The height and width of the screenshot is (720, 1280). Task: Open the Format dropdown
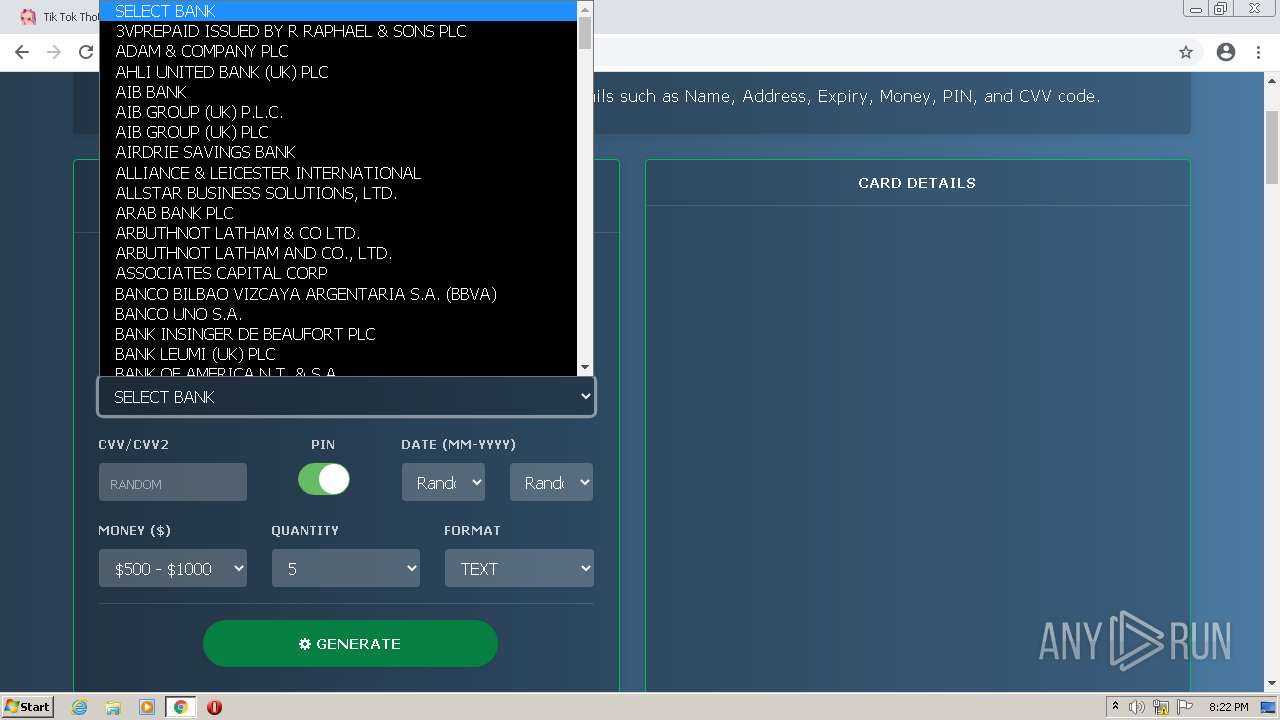click(519, 569)
